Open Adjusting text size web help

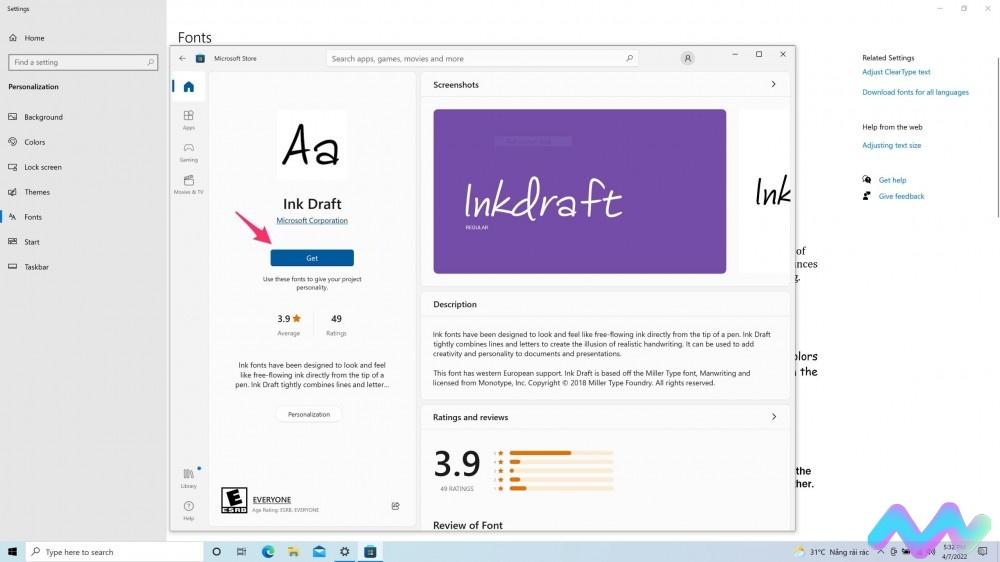(x=892, y=145)
